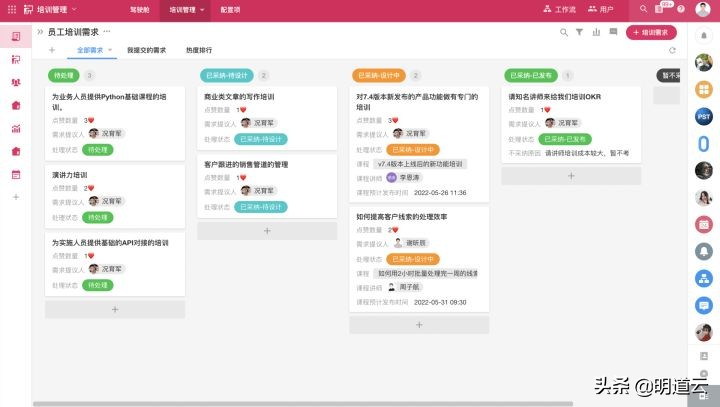Click the global search icon in header
Image resolution: width=720 pixels, height=407 pixels.
[x=643, y=9]
